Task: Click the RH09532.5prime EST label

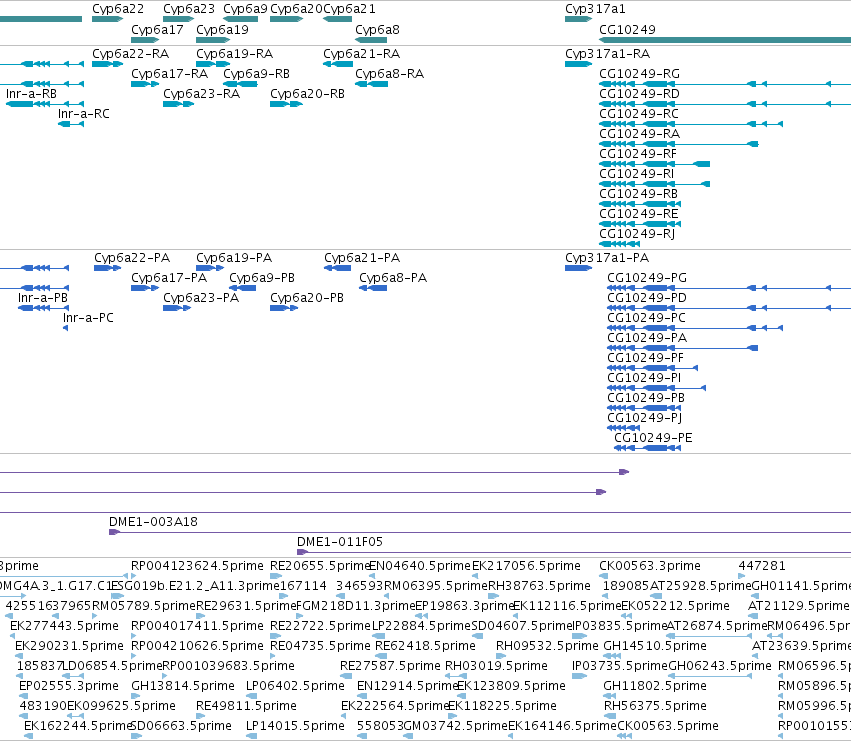Action: tap(547, 646)
